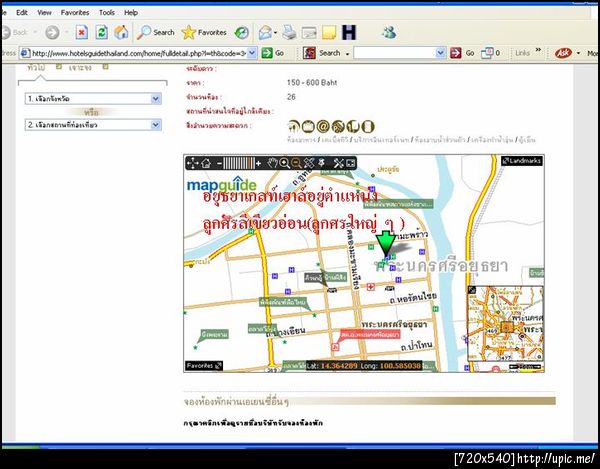Click the map home icon
This screenshot has height=469, width=600.
(206, 163)
